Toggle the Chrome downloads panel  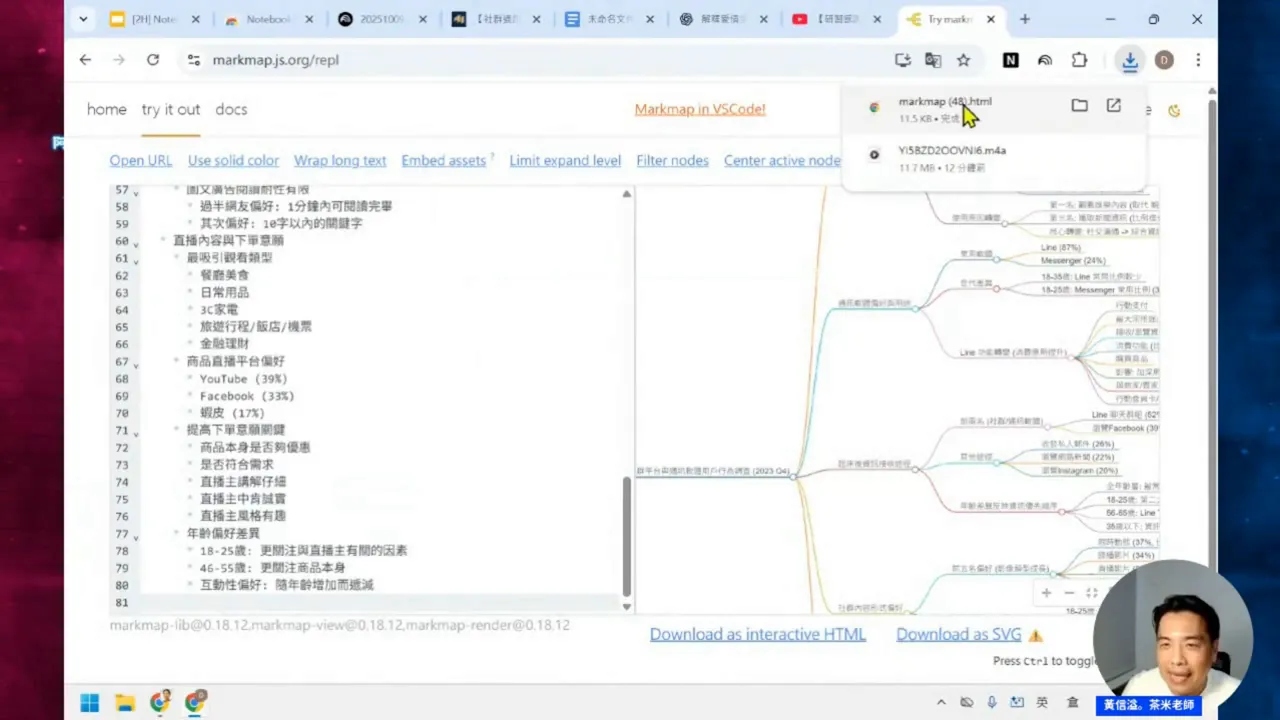[1129, 61]
